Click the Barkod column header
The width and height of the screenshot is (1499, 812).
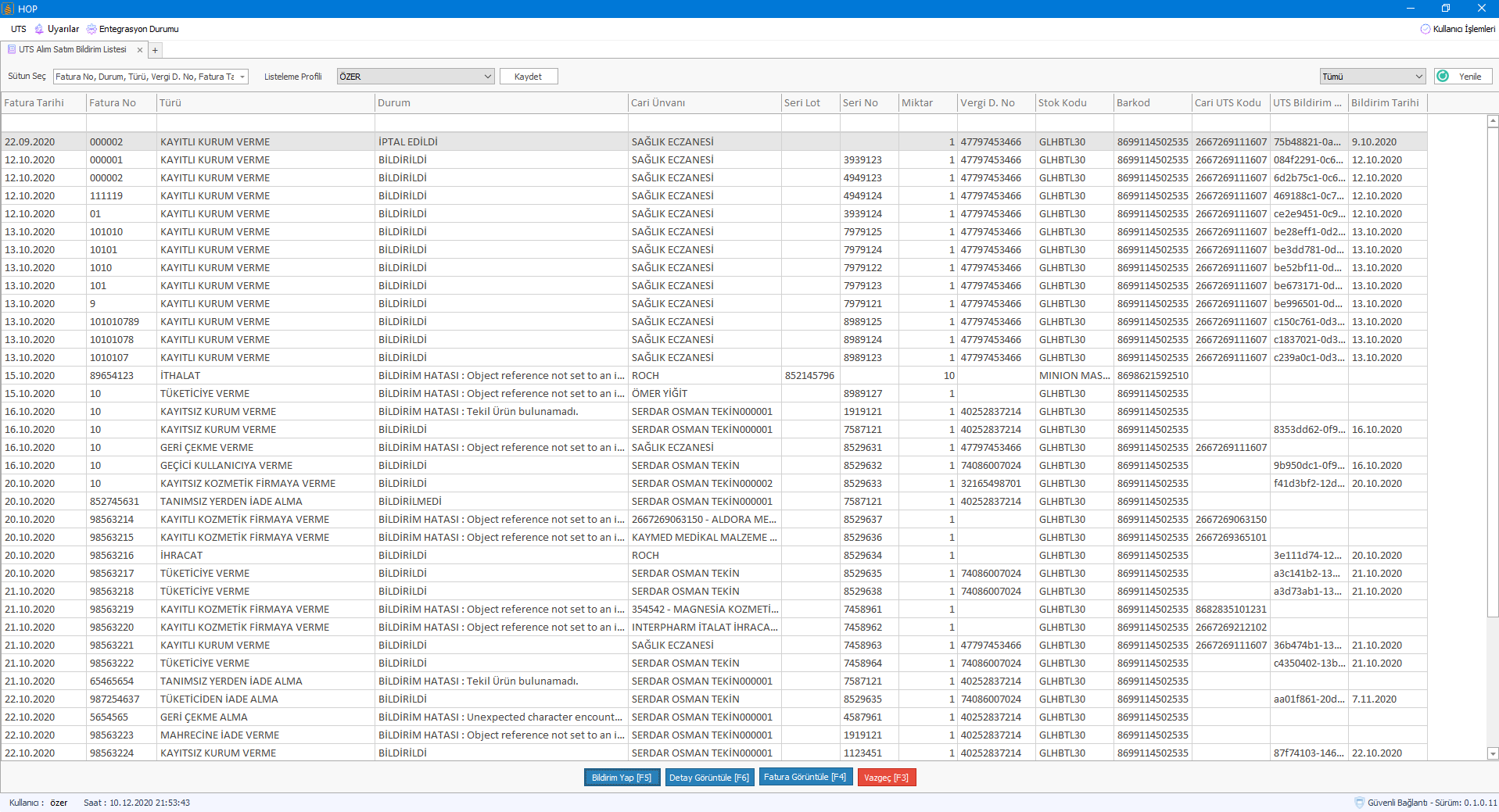tap(1153, 102)
